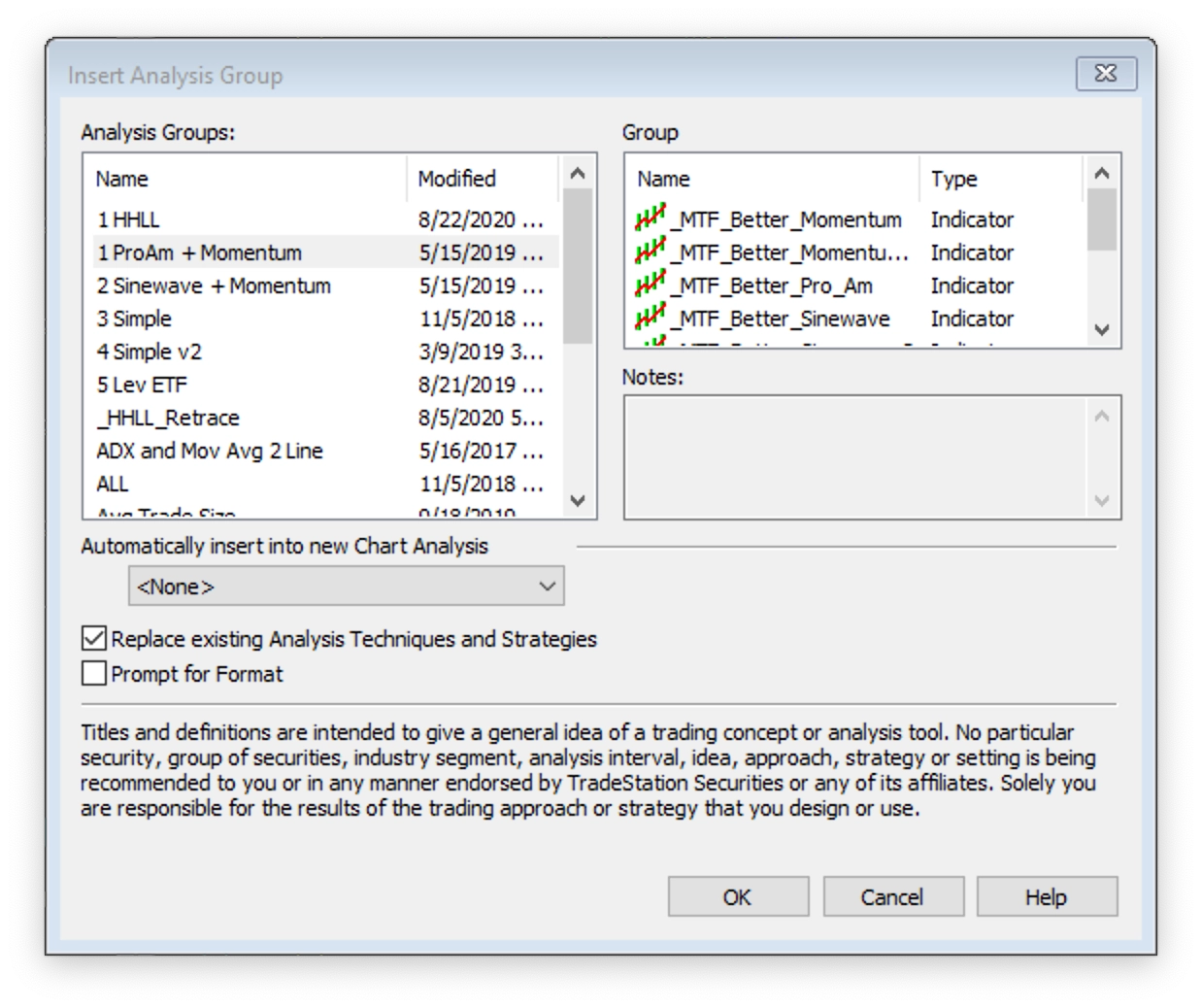Click up arrow of Analysis Groups scrollbar
The height and width of the screenshot is (1008, 1202).
pyautogui.click(x=578, y=174)
